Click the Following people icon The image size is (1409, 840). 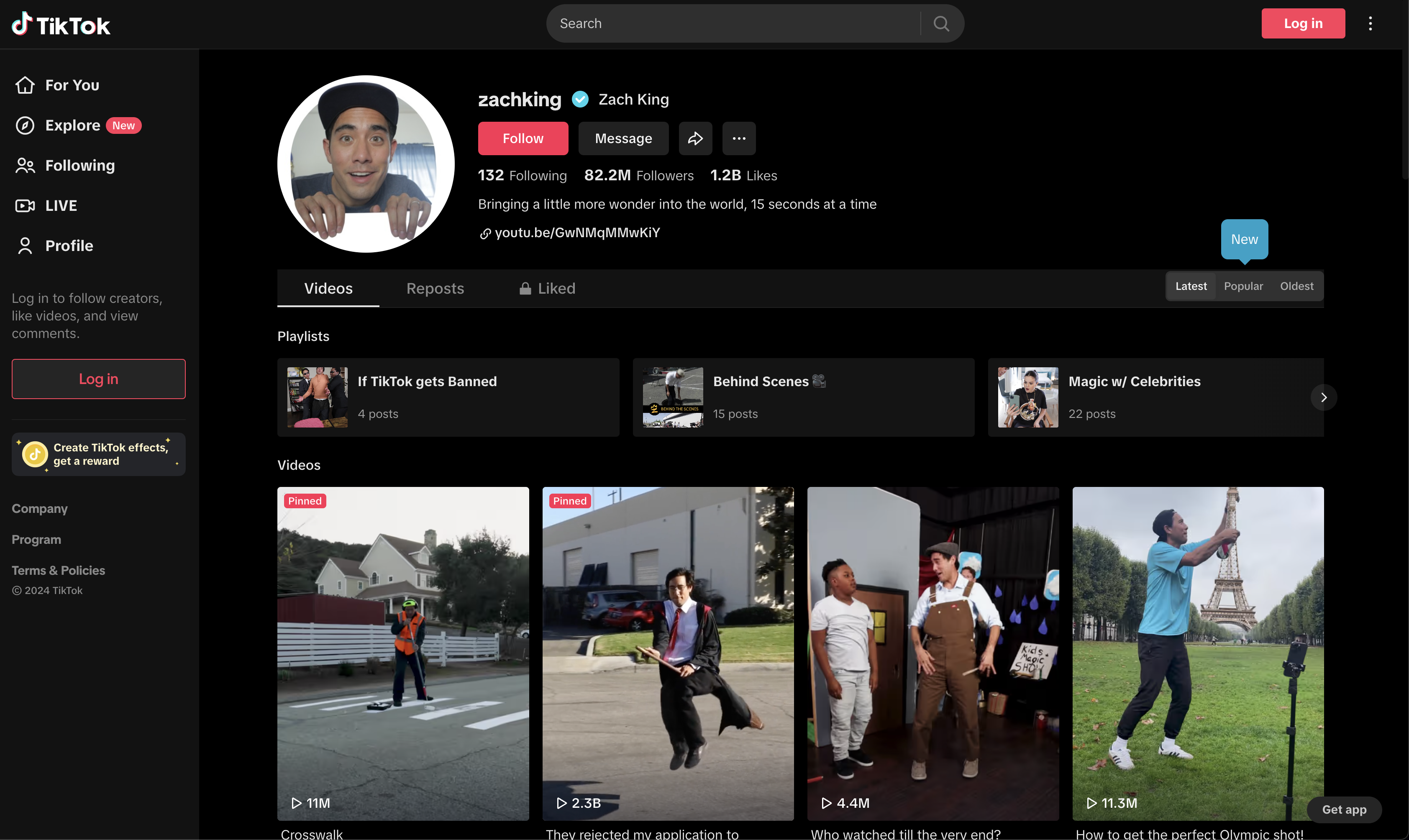click(x=25, y=165)
